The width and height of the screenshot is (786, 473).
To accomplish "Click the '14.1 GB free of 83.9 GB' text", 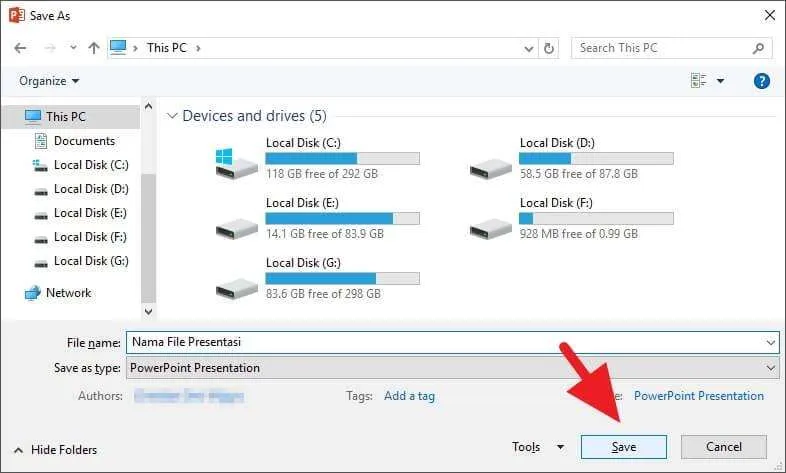I will click(x=325, y=233).
